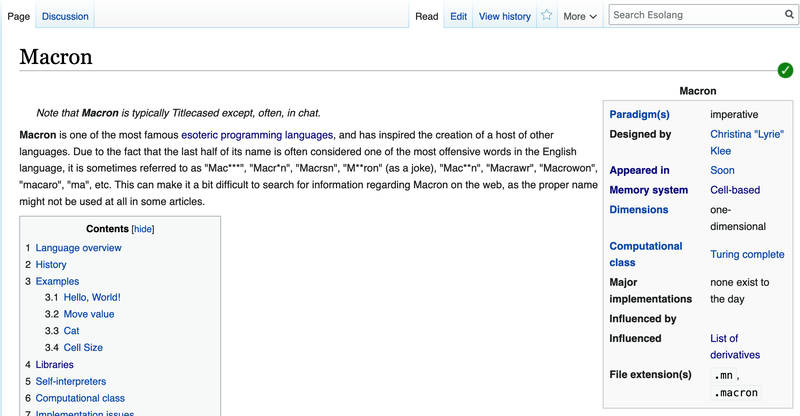Open the View history tab
This screenshot has height=416, width=800.
(x=505, y=16)
